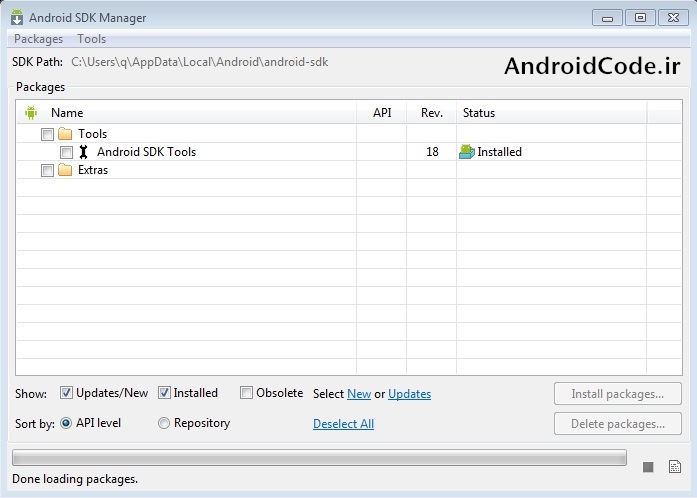Image resolution: width=697 pixels, height=498 pixels.
Task: Click the Installed status icon in Status column
Action: pos(466,152)
